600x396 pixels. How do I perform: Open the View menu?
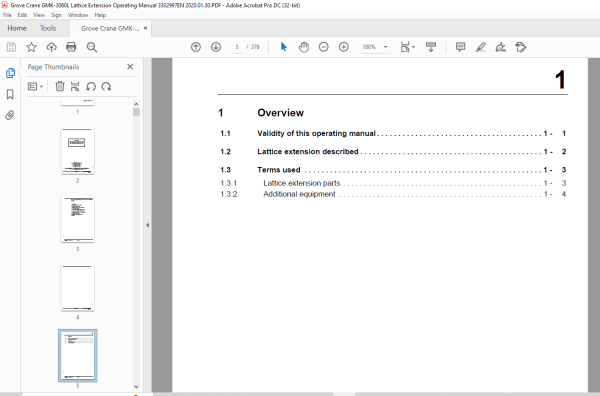point(39,15)
